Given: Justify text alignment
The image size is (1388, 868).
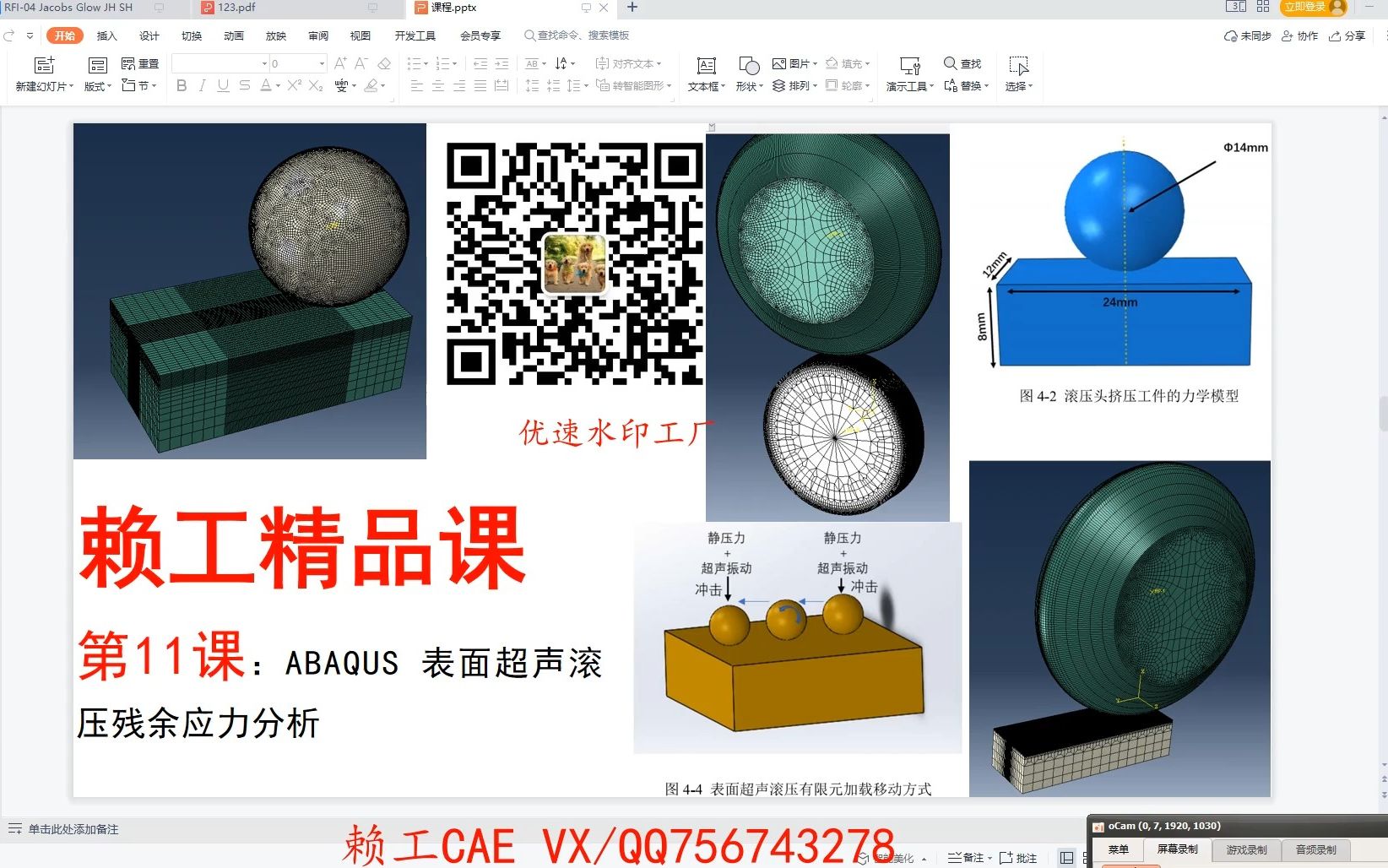Looking at the screenshot, I should [480, 85].
